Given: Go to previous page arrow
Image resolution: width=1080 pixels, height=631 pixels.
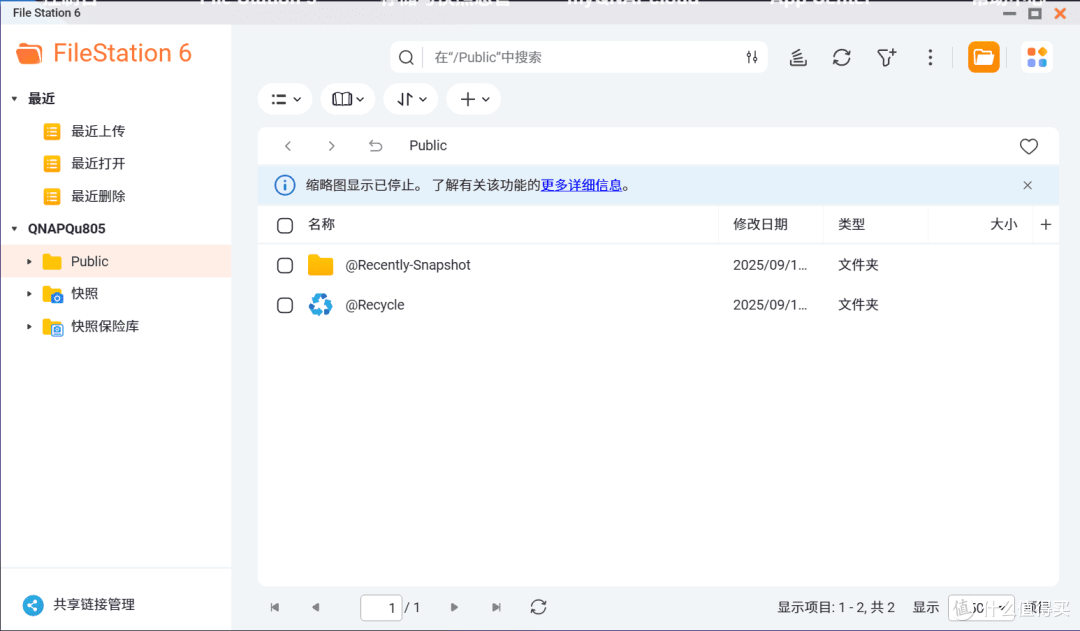Looking at the screenshot, I should (x=315, y=607).
